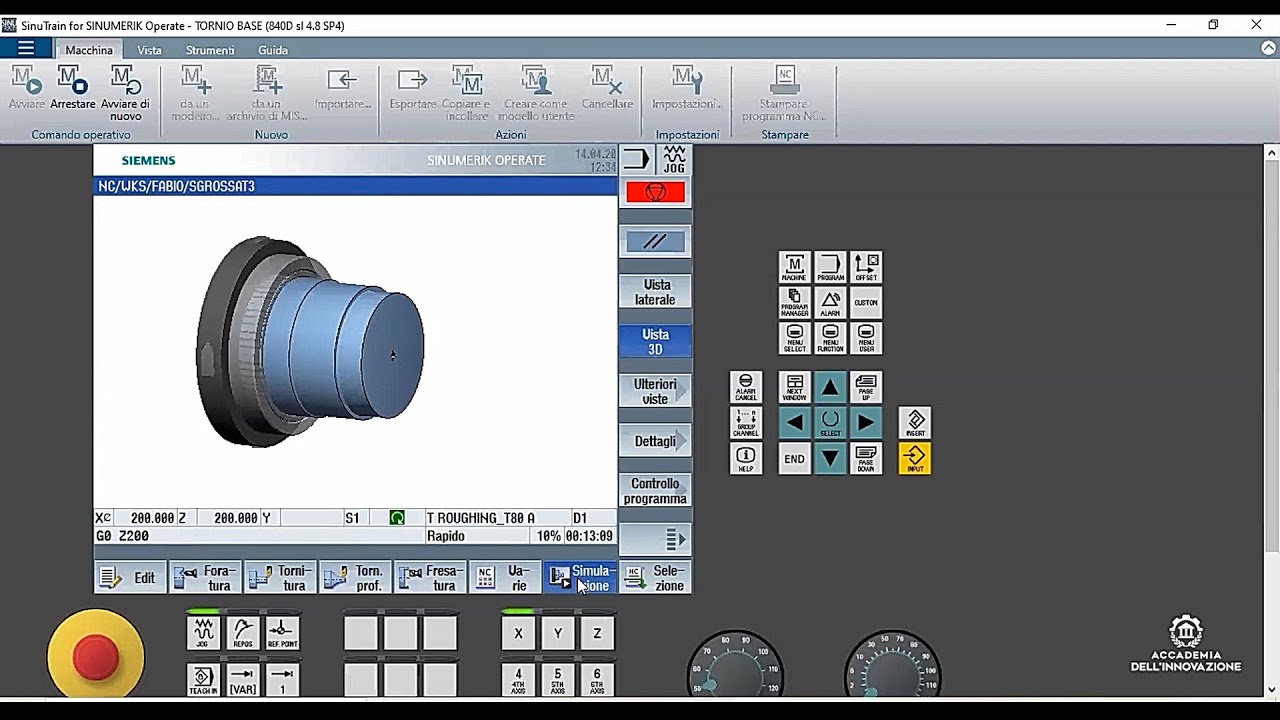
Task: Click the MENU SELECT key
Action: pos(794,338)
